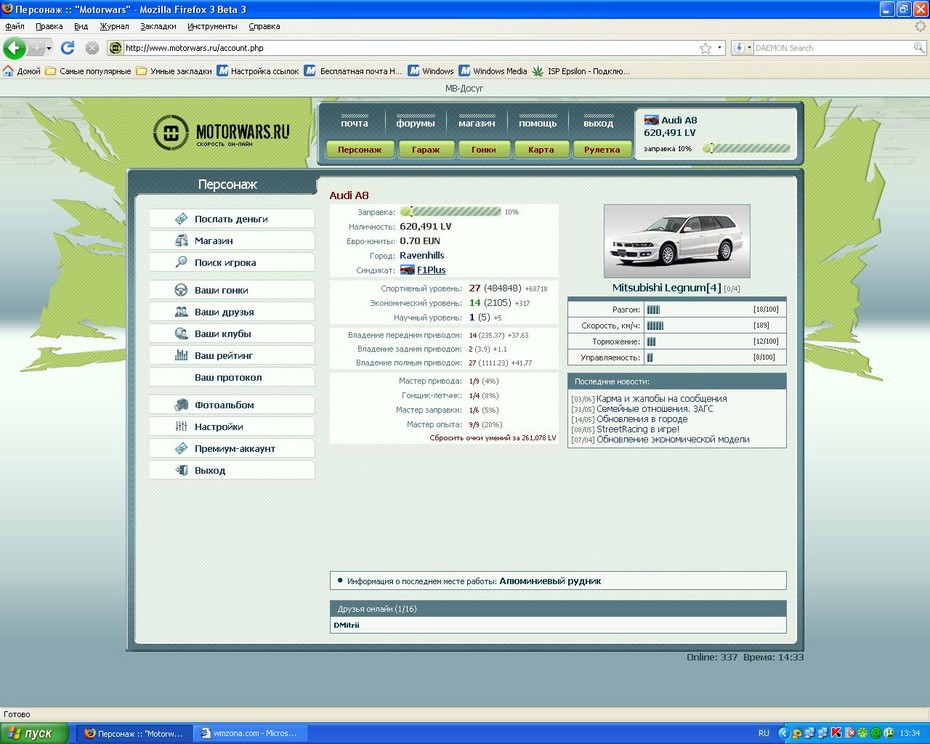Open the почта tab in the top navigation
Viewport: 930px width, 744px height.
click(x=354, y=122)
